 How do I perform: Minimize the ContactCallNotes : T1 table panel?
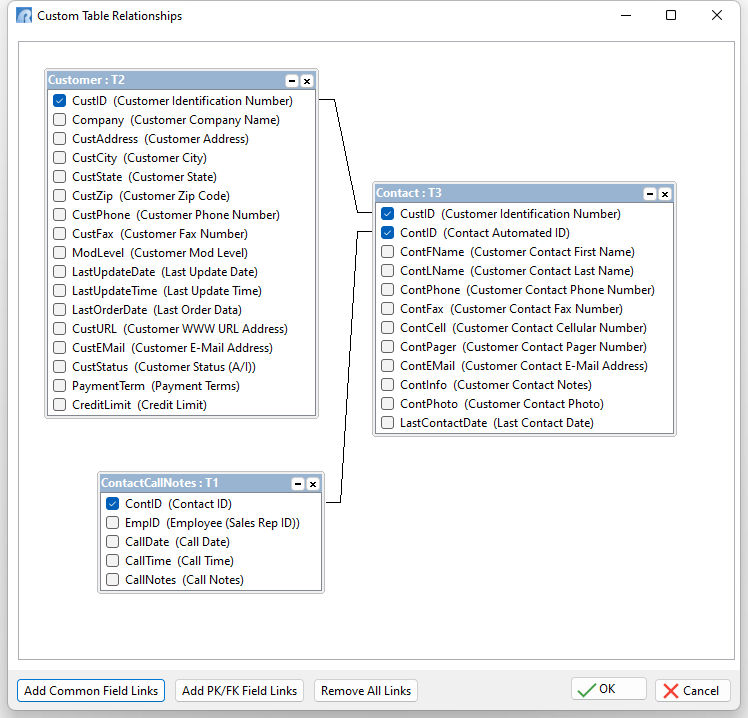click(298, 484)
